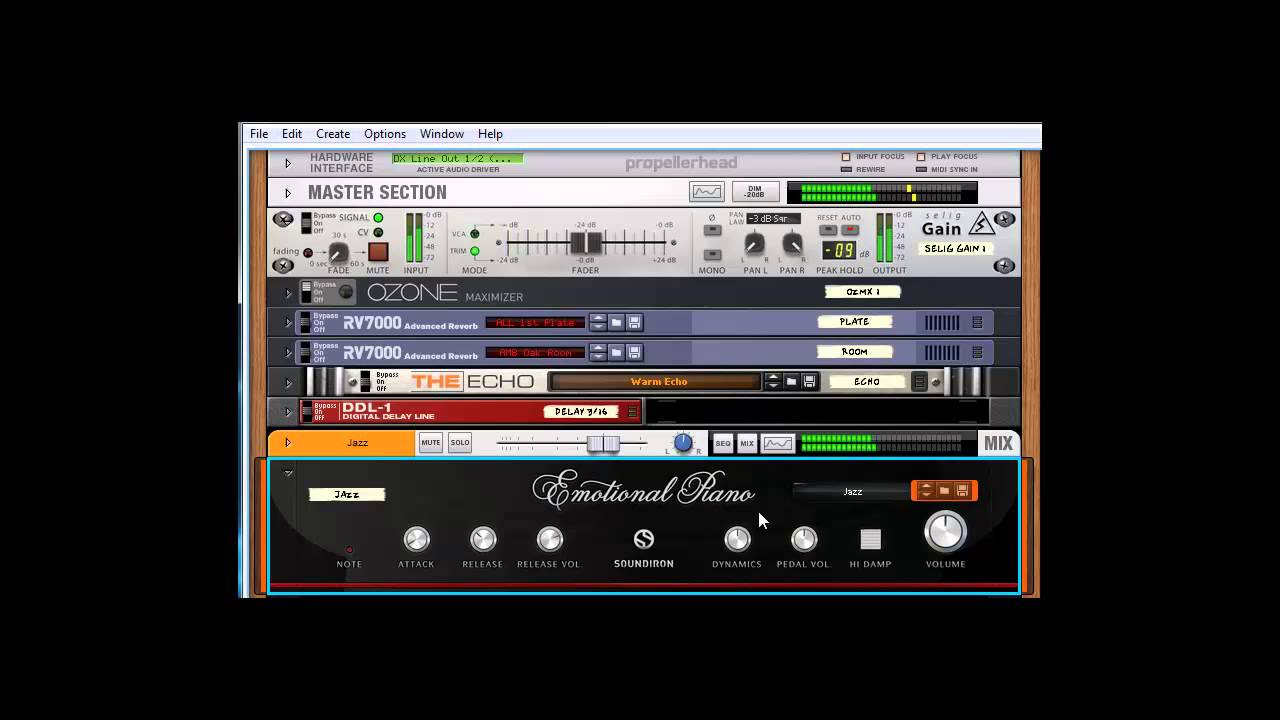1280x720 pixels.
Task: Click the Selig Gain fader handle
Action: 586,242
